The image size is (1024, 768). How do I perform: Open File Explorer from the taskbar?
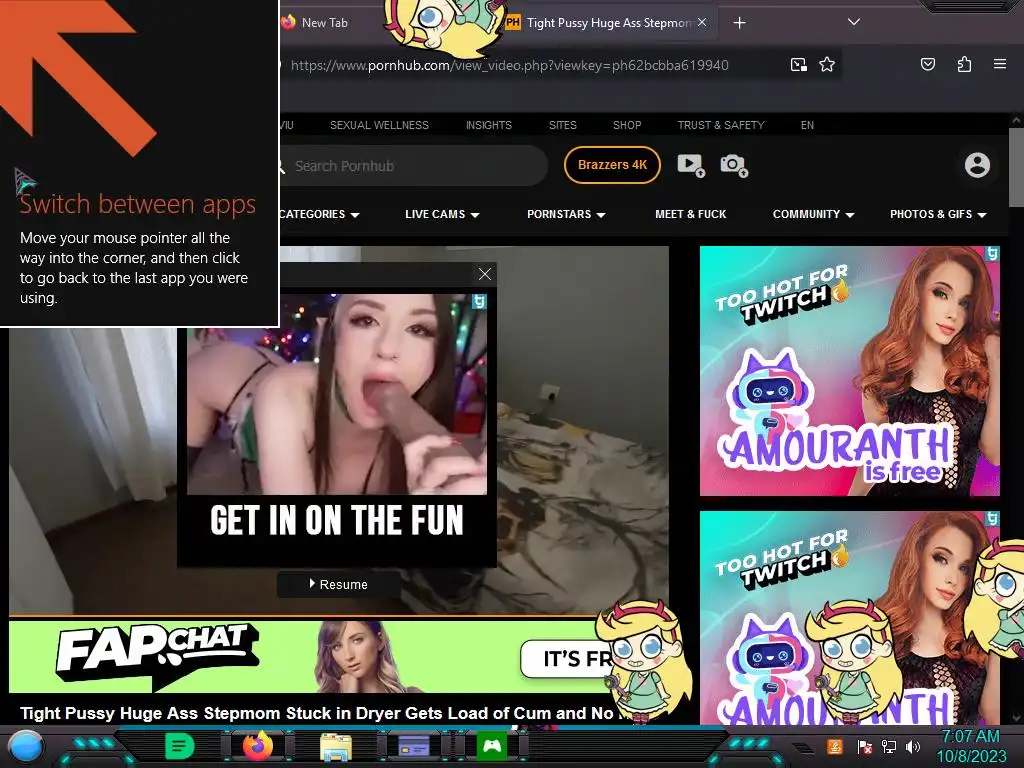tap(336, 747)
